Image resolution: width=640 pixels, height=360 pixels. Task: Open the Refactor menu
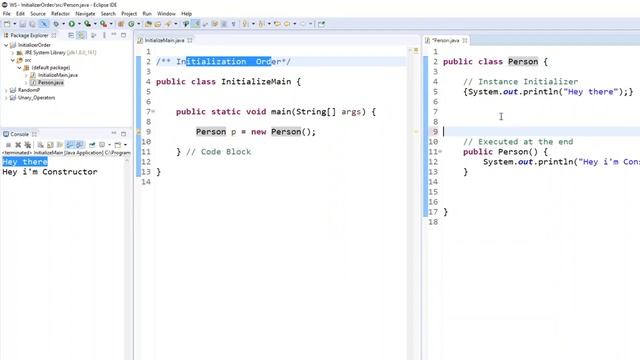coord(60,13)
